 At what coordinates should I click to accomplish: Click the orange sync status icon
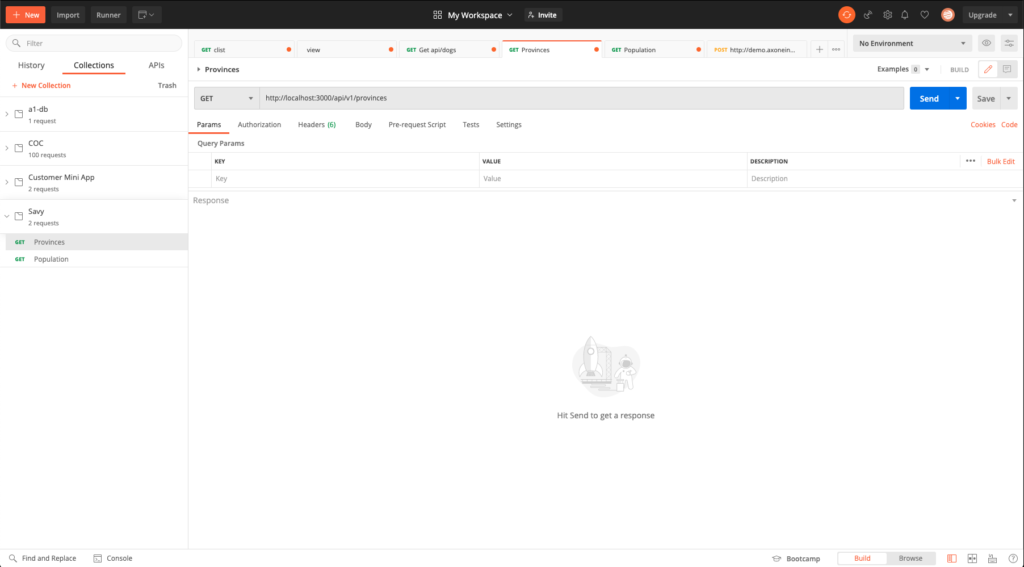pos(846,15)
